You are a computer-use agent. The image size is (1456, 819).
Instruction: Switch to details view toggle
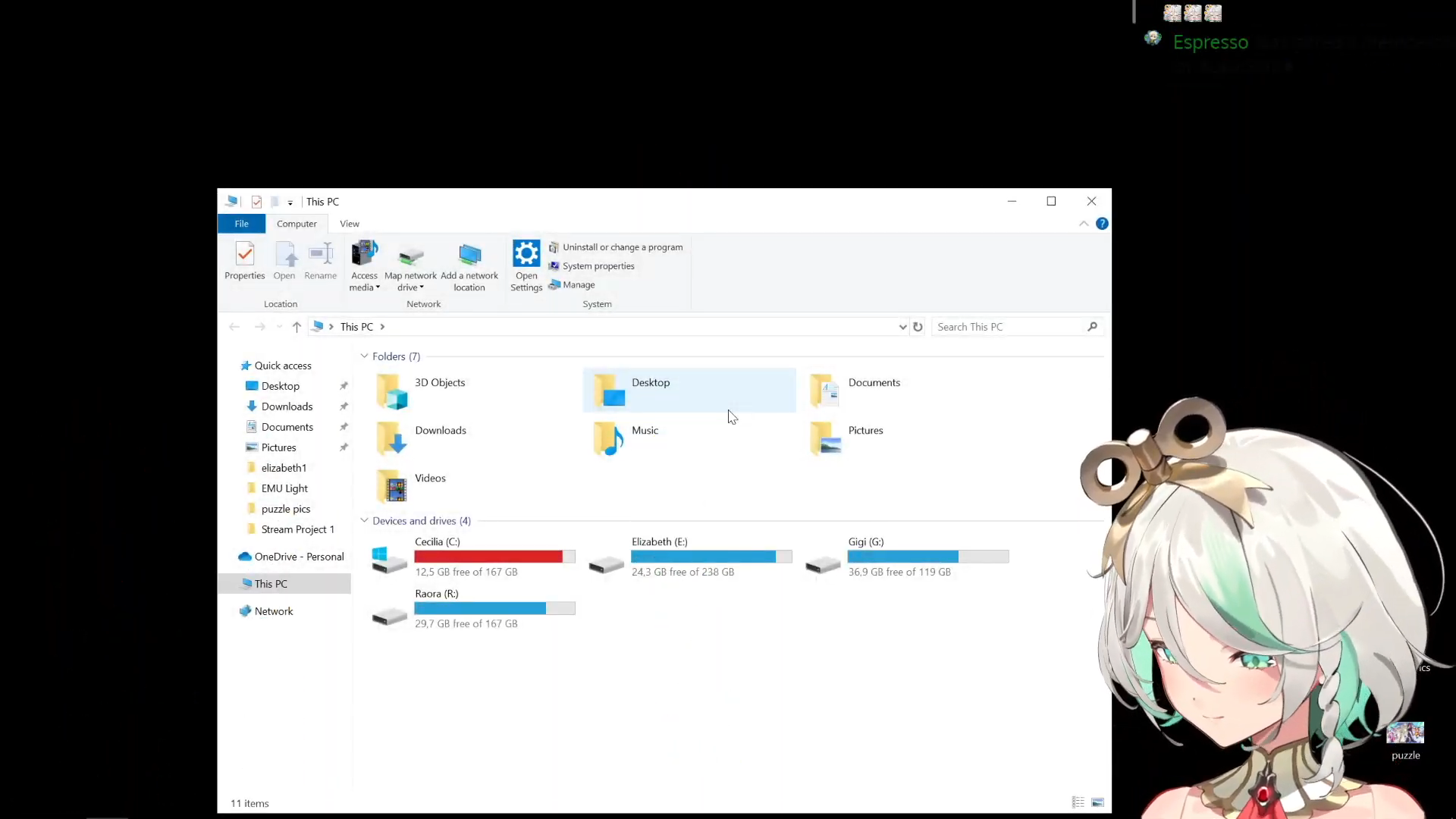click(1078, 802)
